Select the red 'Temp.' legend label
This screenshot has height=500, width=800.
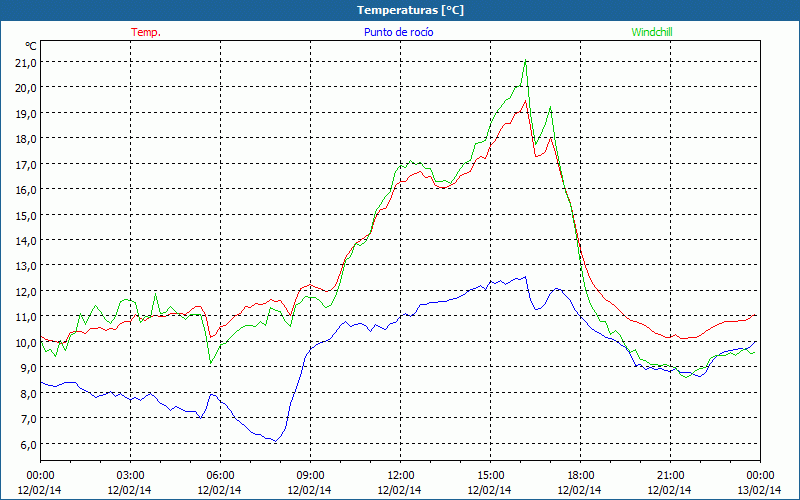[146, 32]
